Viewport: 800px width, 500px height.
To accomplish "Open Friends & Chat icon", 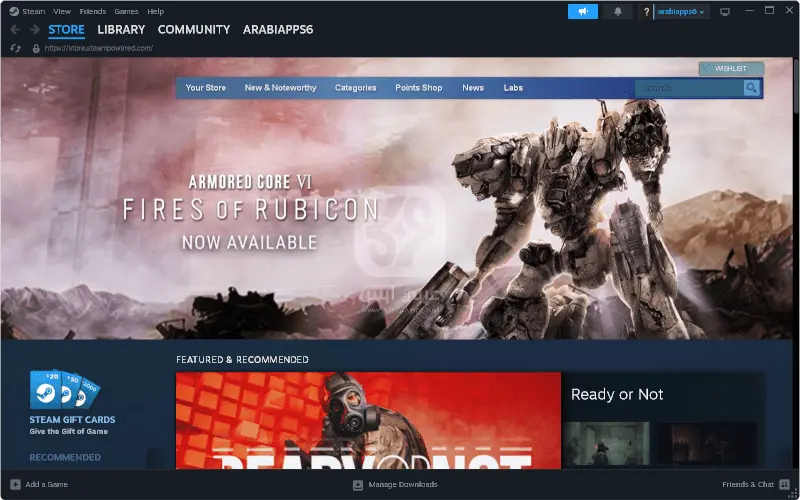I will tap(783, 485).
